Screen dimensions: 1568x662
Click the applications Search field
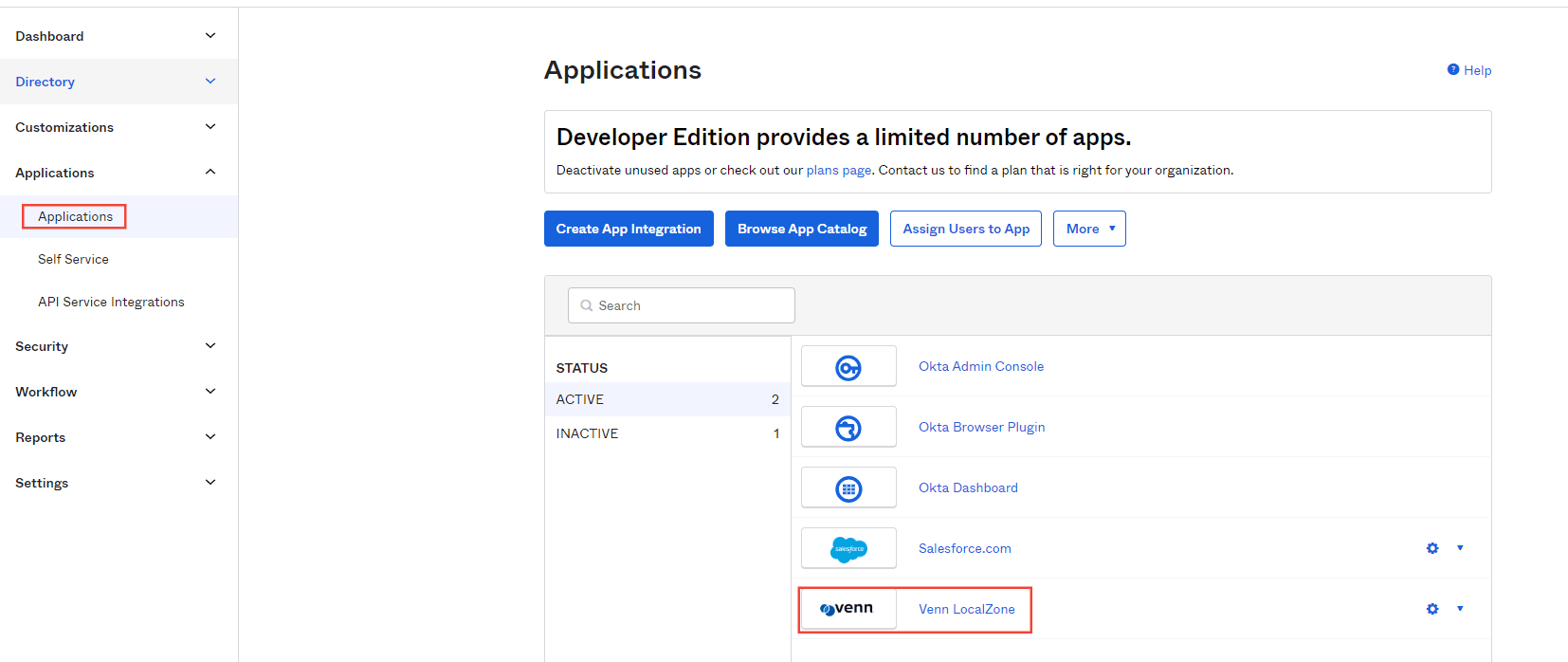[x=682, y=305]
